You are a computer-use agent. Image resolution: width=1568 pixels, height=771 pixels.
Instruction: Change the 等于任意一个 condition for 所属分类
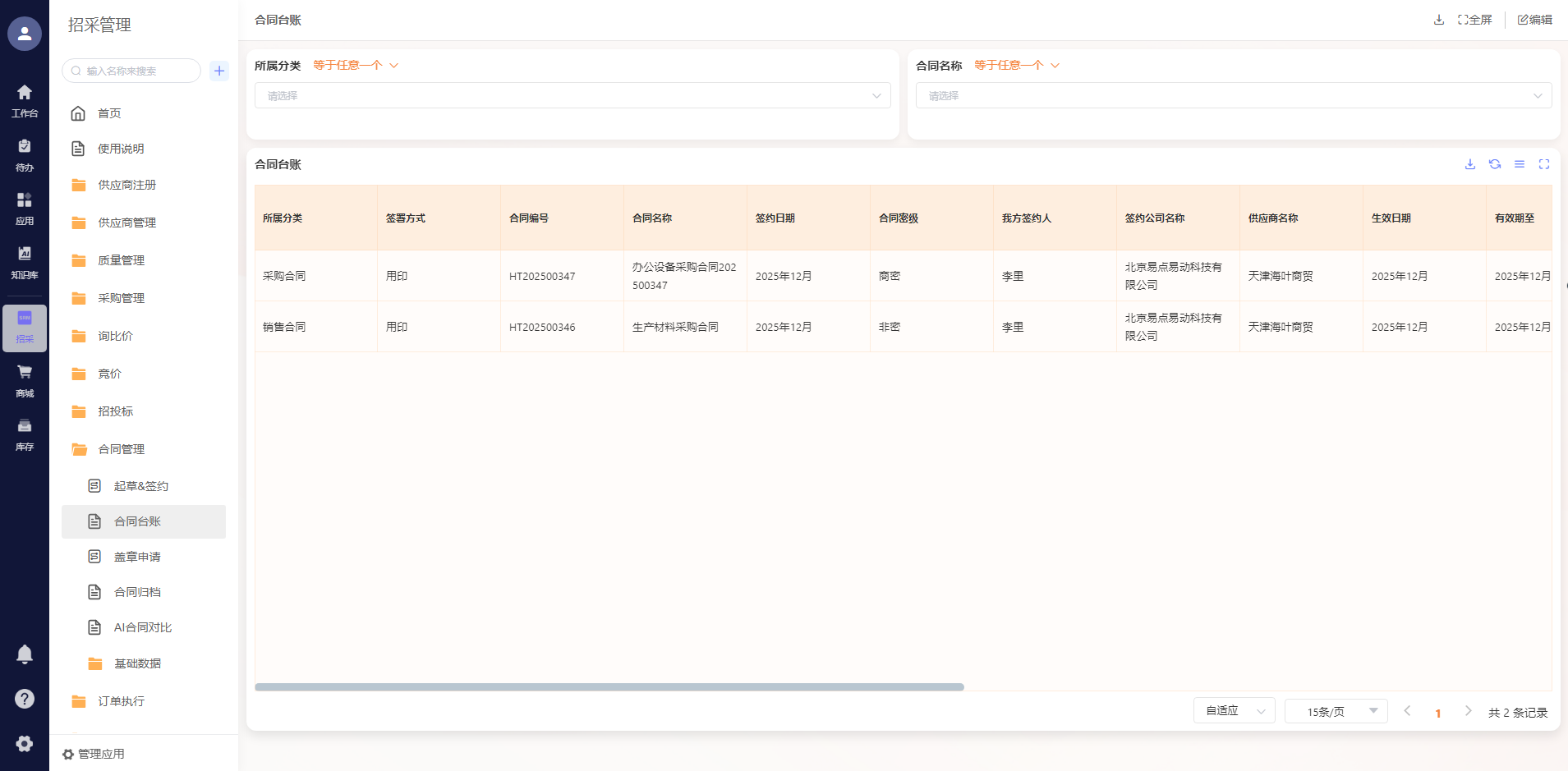click(355, 66)
